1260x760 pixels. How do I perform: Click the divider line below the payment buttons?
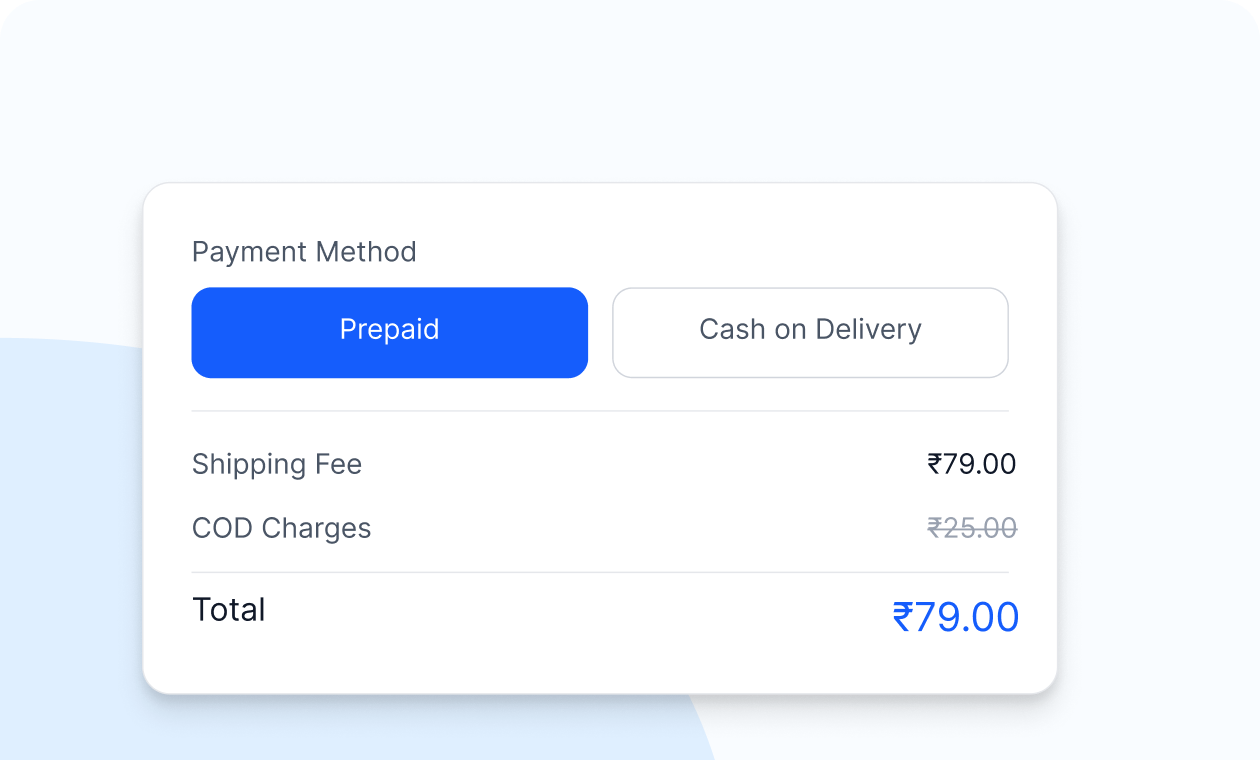[x=600, y=411]
